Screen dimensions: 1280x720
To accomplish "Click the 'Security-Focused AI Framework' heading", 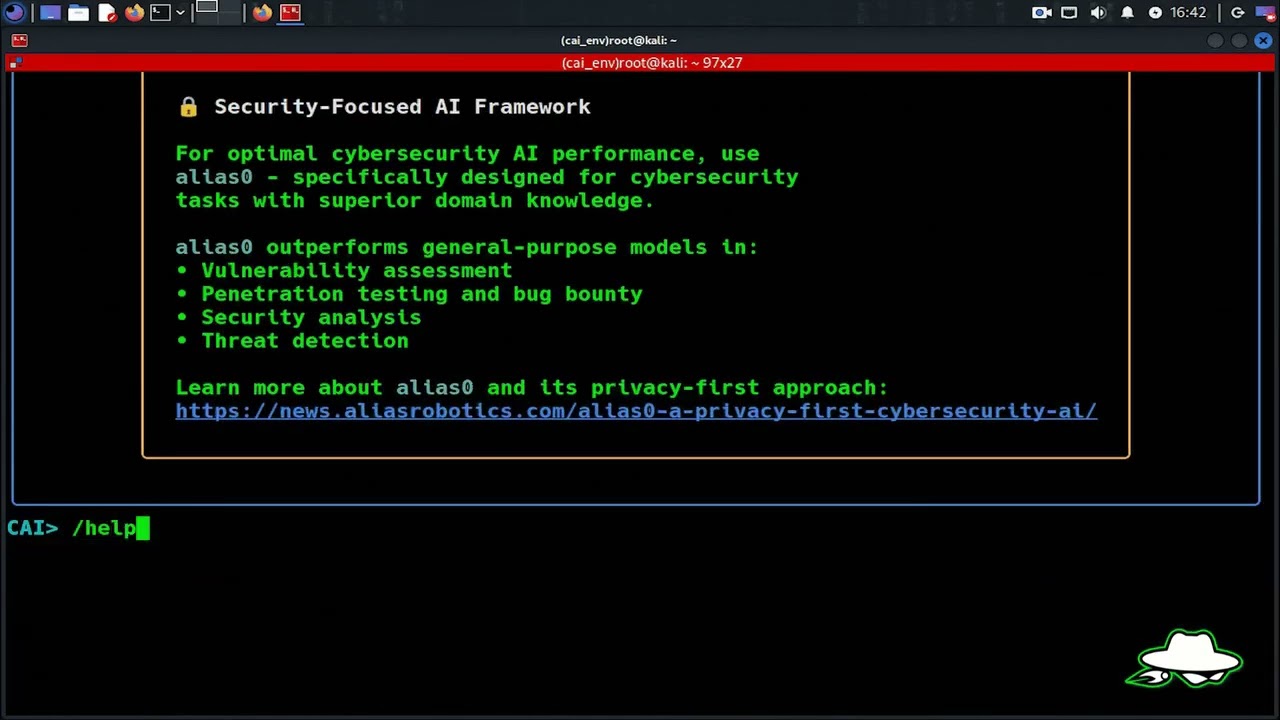I will point(402,107).
